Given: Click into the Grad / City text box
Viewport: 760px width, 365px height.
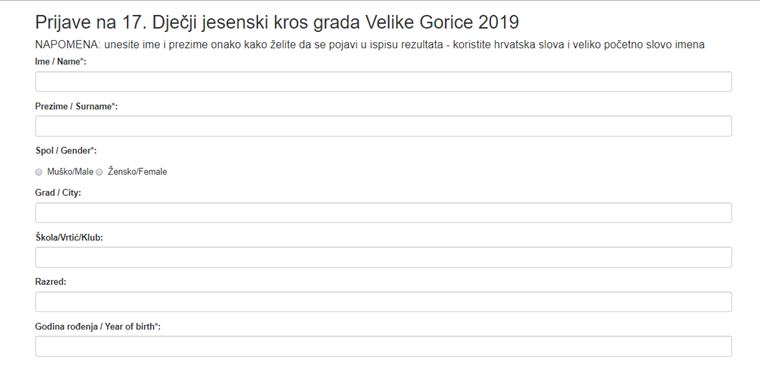Looking at the screenshot, I should coord(383,213).
